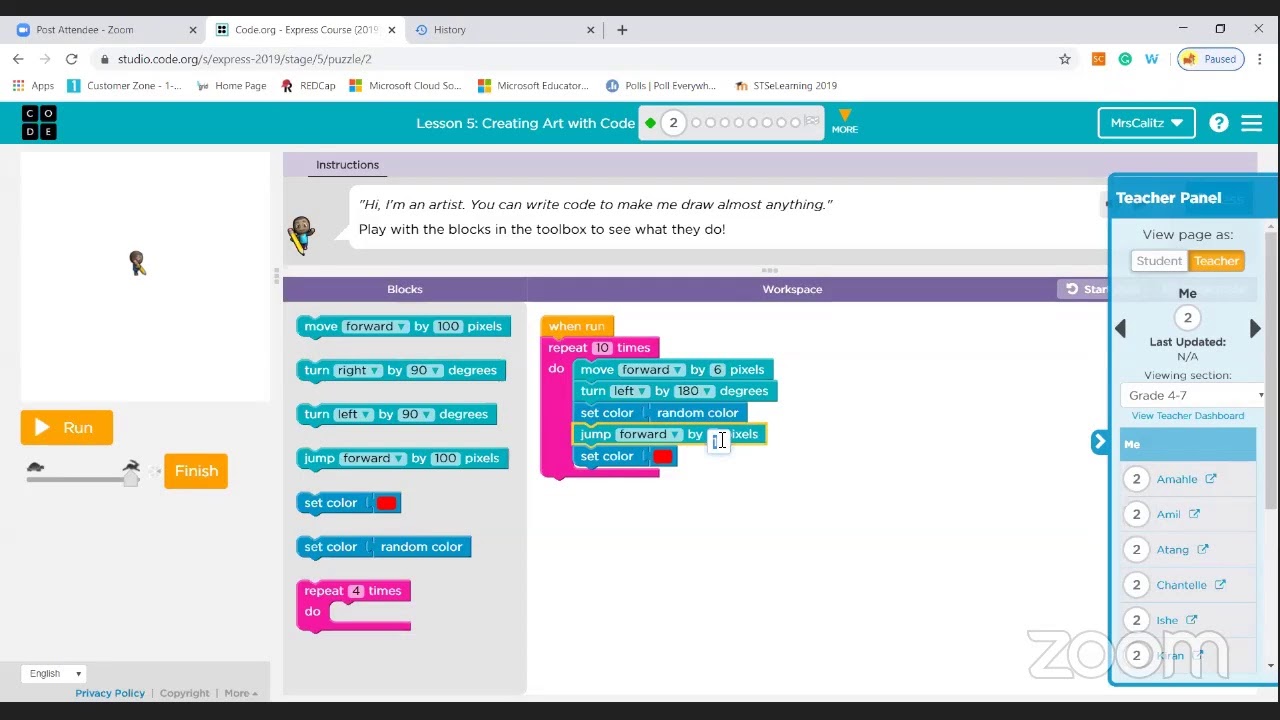This screenshot has width=1280, height=720.
Task: Click the Paused profile icon
Action: click(x=1210, y=59)
